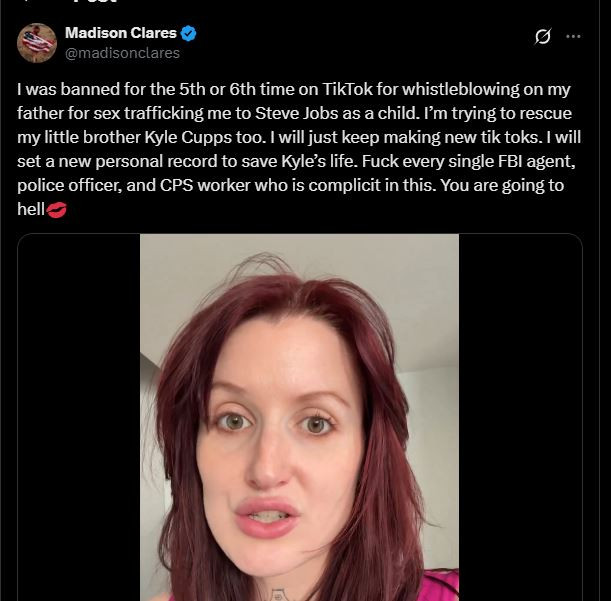
Task: Click the blue verified badge
Action: click(x=189, y=33)
